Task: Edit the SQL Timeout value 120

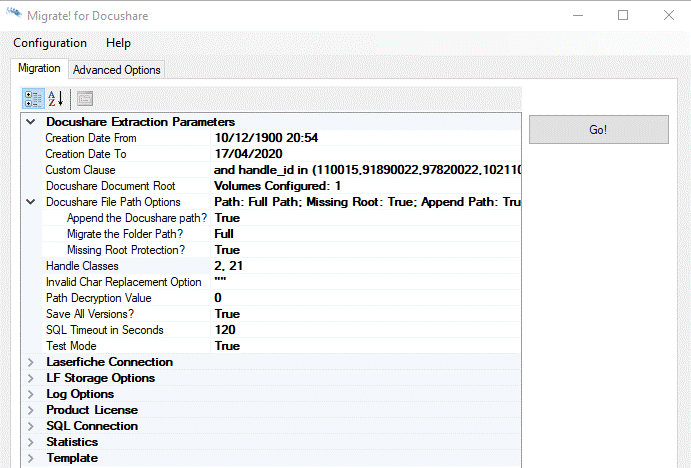Action: tap(366, 330)
